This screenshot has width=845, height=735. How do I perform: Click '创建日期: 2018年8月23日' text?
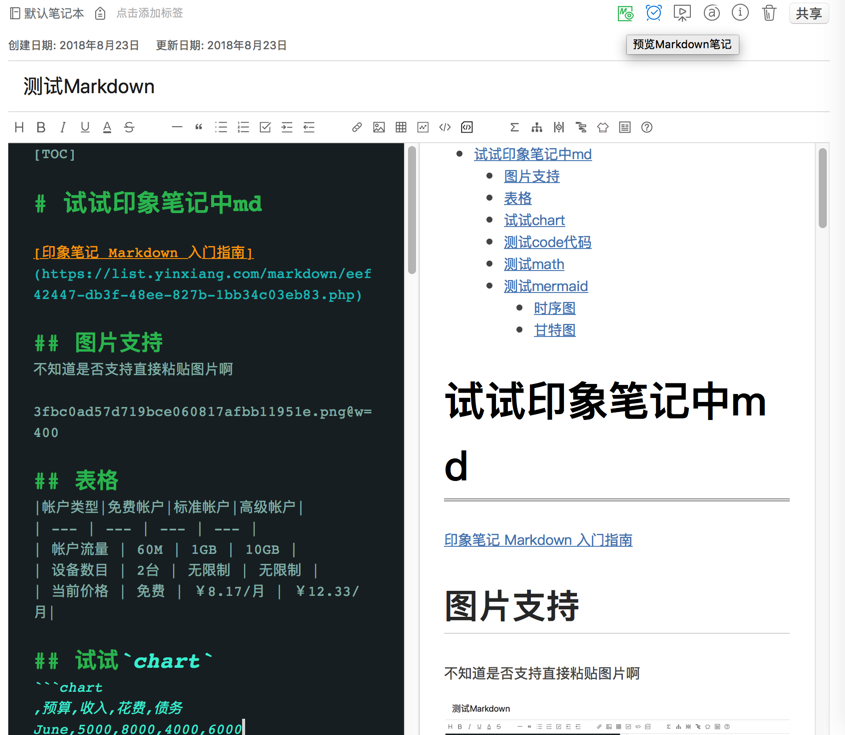click(x=73, y=45)
